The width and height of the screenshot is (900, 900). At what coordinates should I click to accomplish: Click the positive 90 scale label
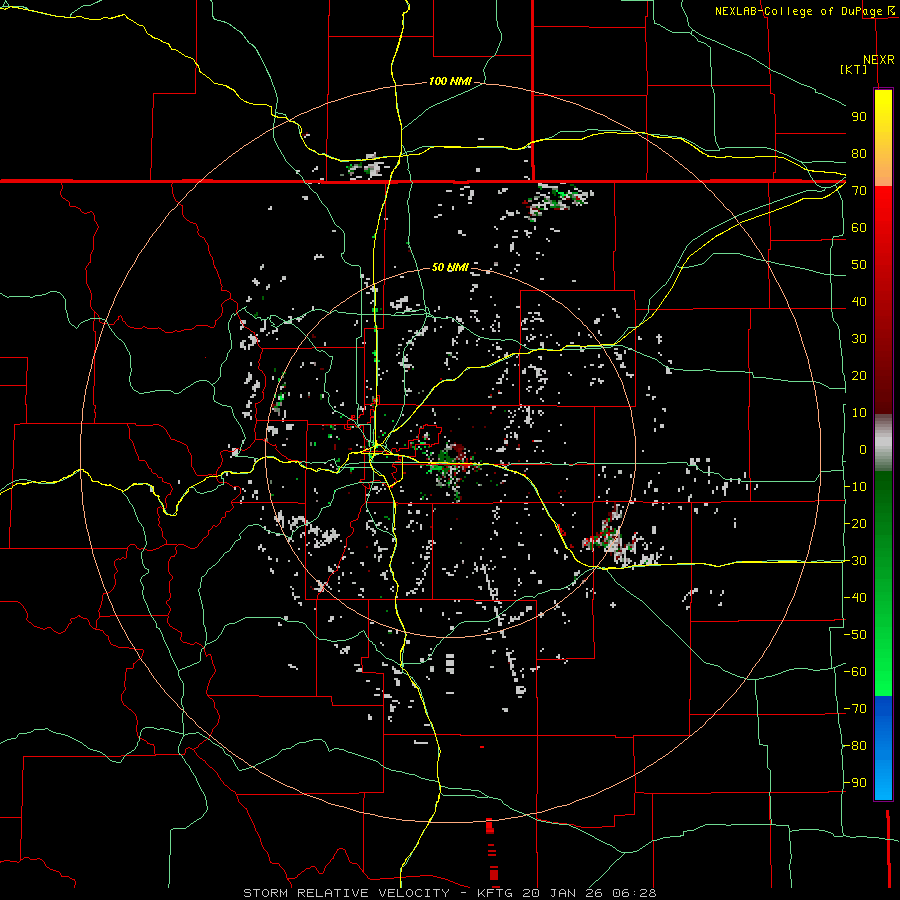pos(859,117)
